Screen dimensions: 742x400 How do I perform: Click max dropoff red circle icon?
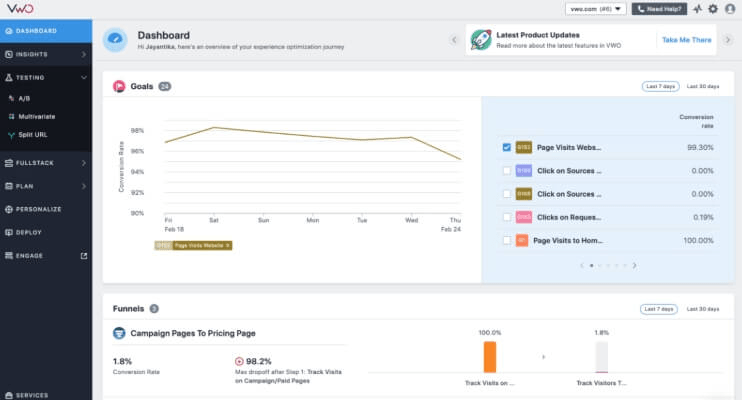239,361
